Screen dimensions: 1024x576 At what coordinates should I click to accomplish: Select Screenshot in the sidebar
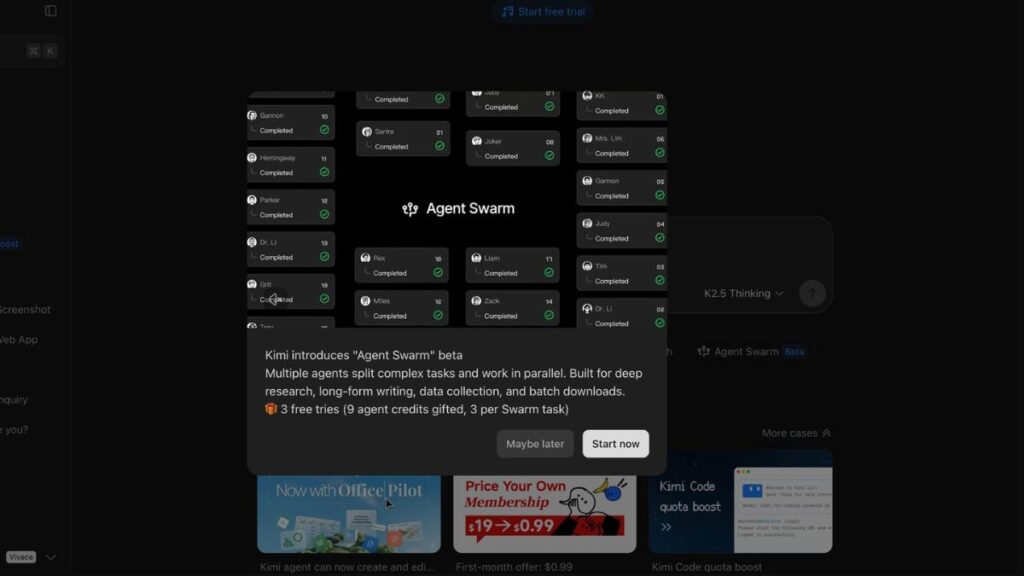(25, 309)
